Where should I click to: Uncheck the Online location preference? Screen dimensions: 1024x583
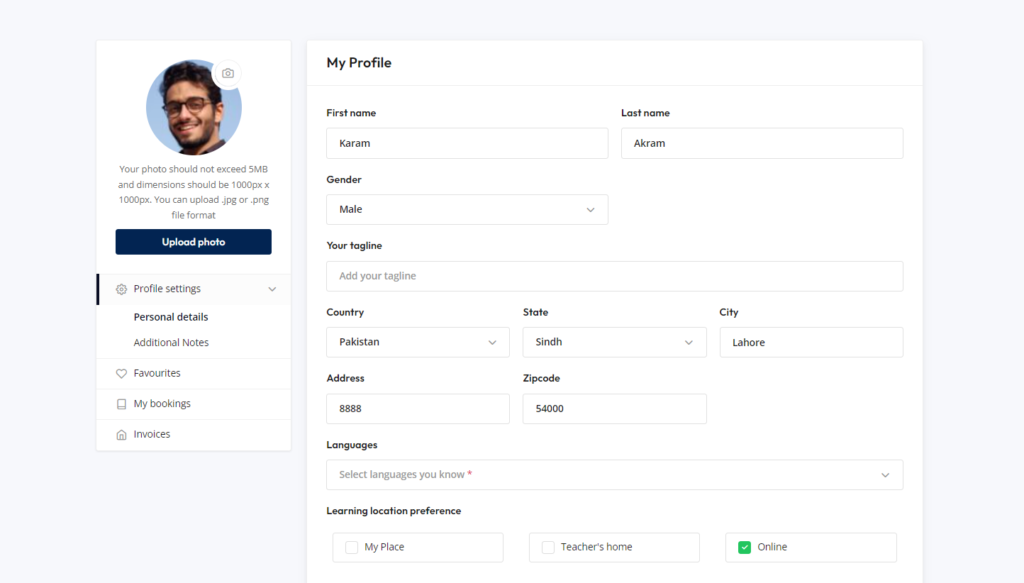click(x=744, y=547)
